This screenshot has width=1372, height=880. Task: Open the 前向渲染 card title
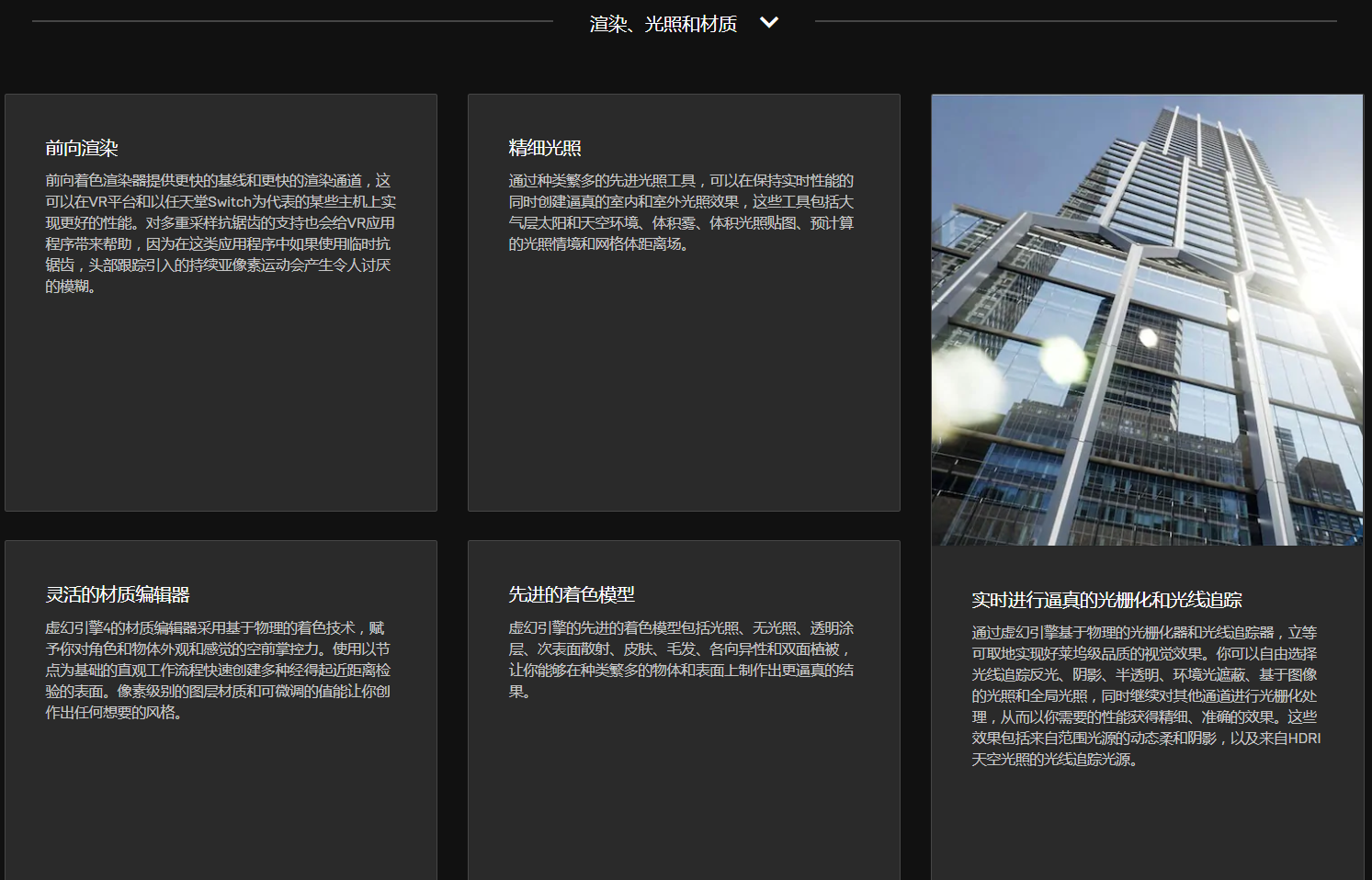(x=82, y=148)
